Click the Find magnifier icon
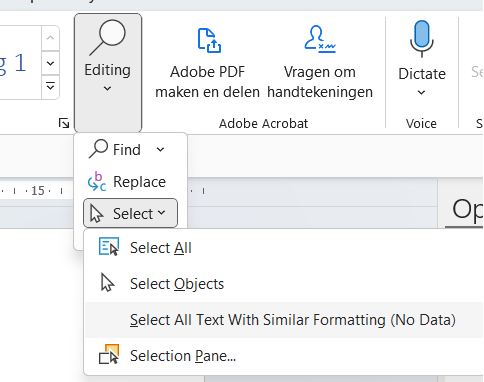The width and height of the screenshot is (484, 382). (x=98, y=149)
